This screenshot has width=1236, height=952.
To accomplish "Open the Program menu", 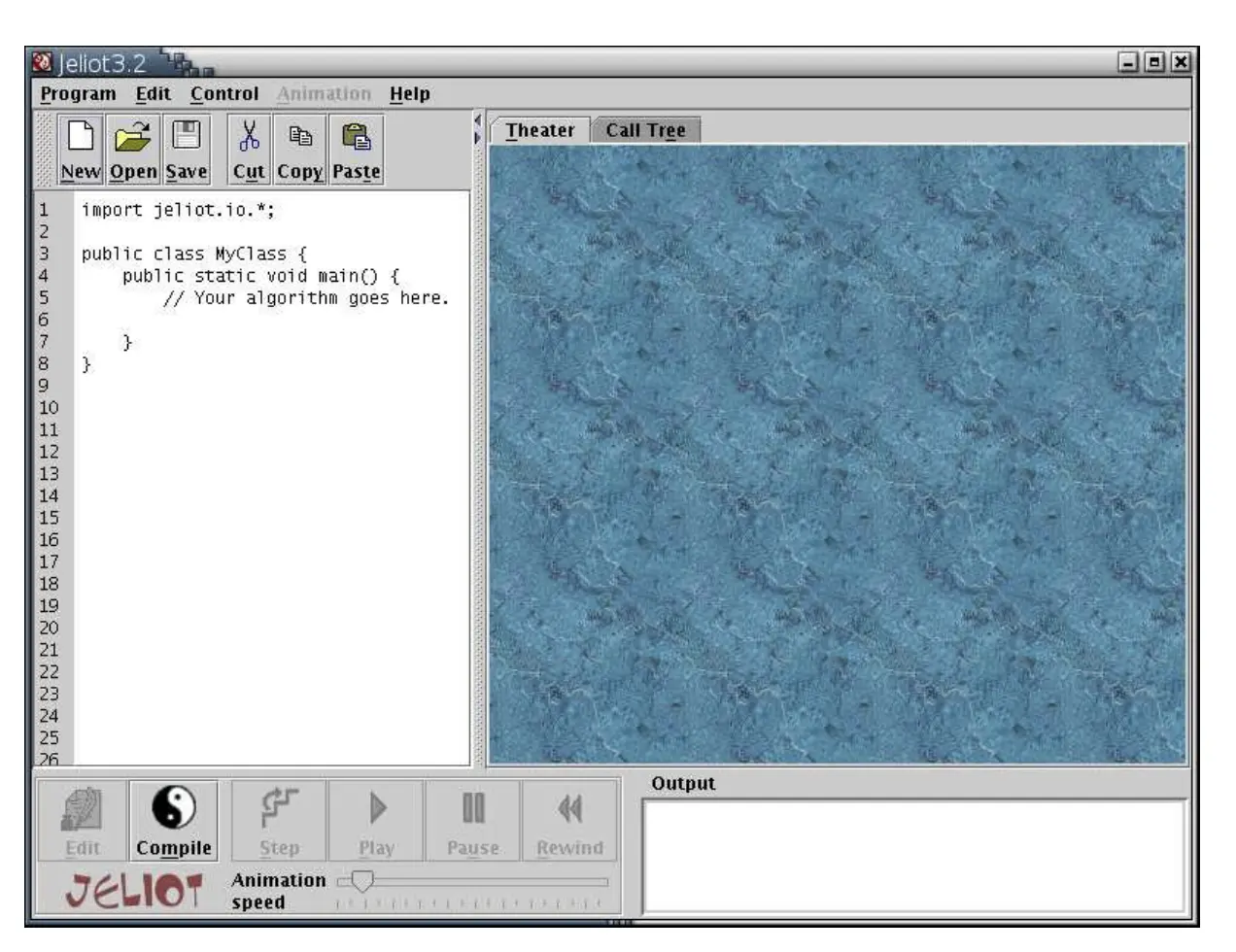I will pyautogui.click(x=78, y=94).
